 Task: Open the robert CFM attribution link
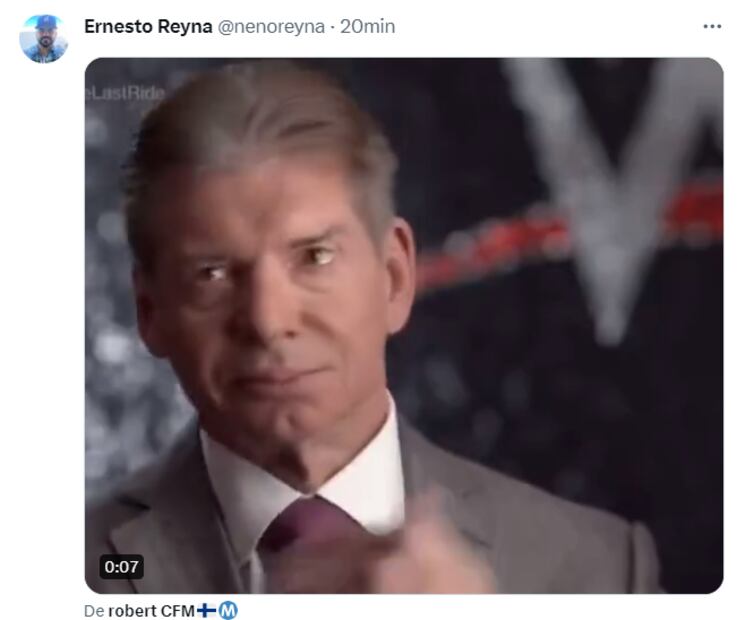[151, 611]
